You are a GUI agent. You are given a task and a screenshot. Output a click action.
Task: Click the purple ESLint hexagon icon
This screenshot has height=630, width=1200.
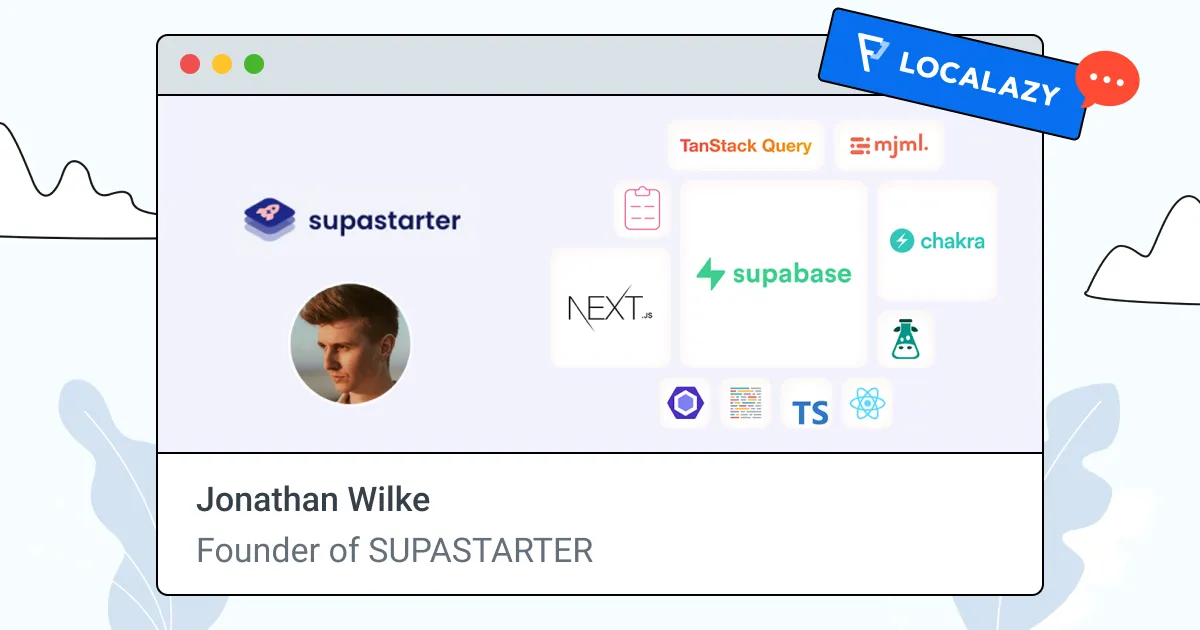pos(686,405)
